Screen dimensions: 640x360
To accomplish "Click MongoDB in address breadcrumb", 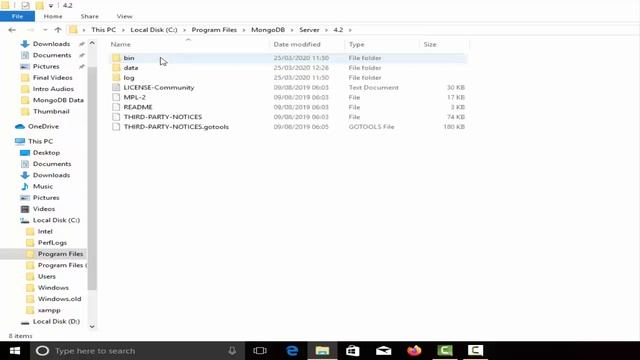I will tap(268, 30).
